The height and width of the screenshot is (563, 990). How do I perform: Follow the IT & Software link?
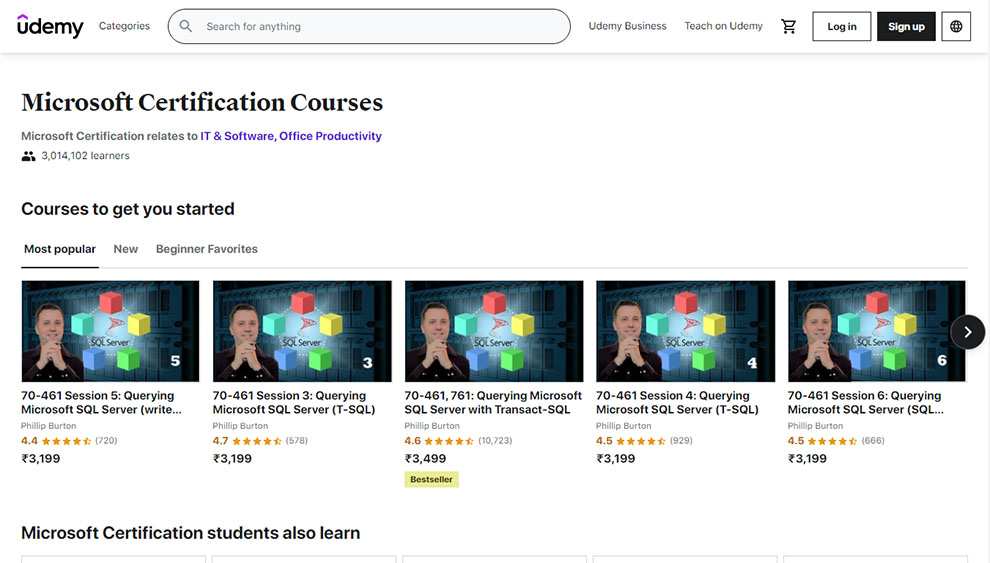click(236, 136)
